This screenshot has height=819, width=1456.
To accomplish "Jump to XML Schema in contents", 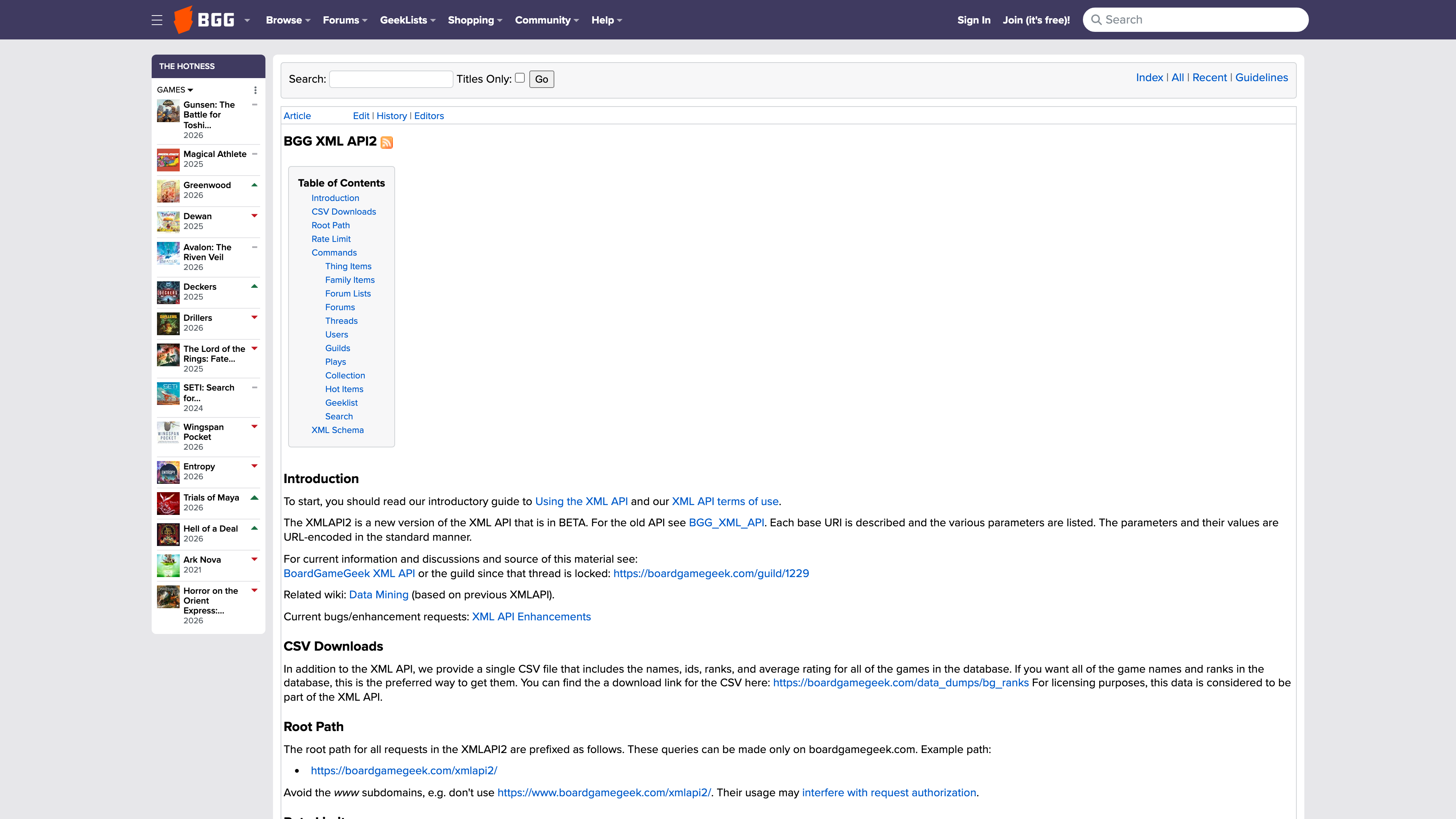I will [337, 430].
